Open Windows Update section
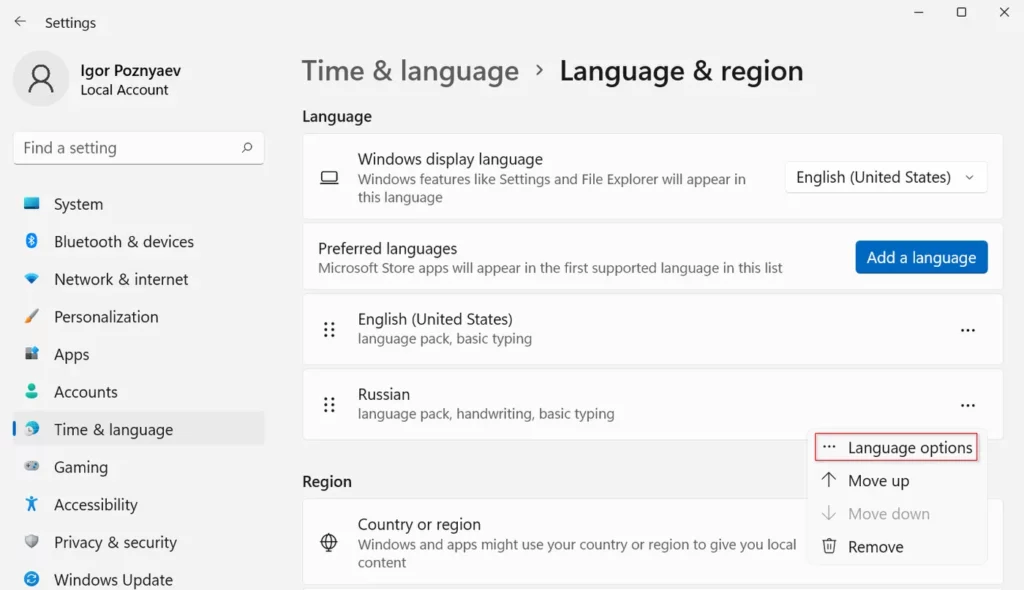The width and height of the screenshot is (1024, 590). tap(112, 580)
